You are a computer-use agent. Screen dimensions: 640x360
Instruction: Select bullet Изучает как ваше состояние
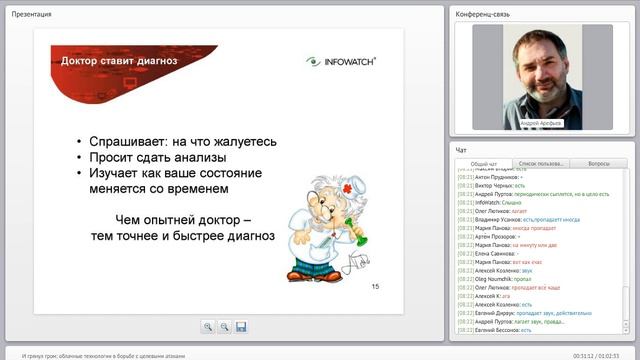click(x=176, y=173)
